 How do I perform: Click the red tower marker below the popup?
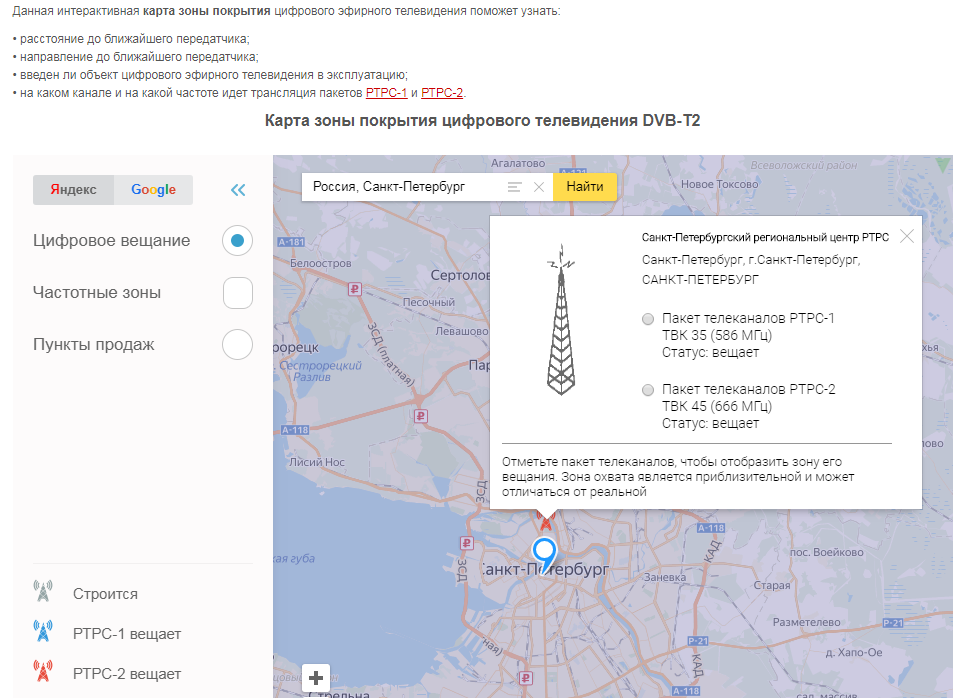pos(545,520)
